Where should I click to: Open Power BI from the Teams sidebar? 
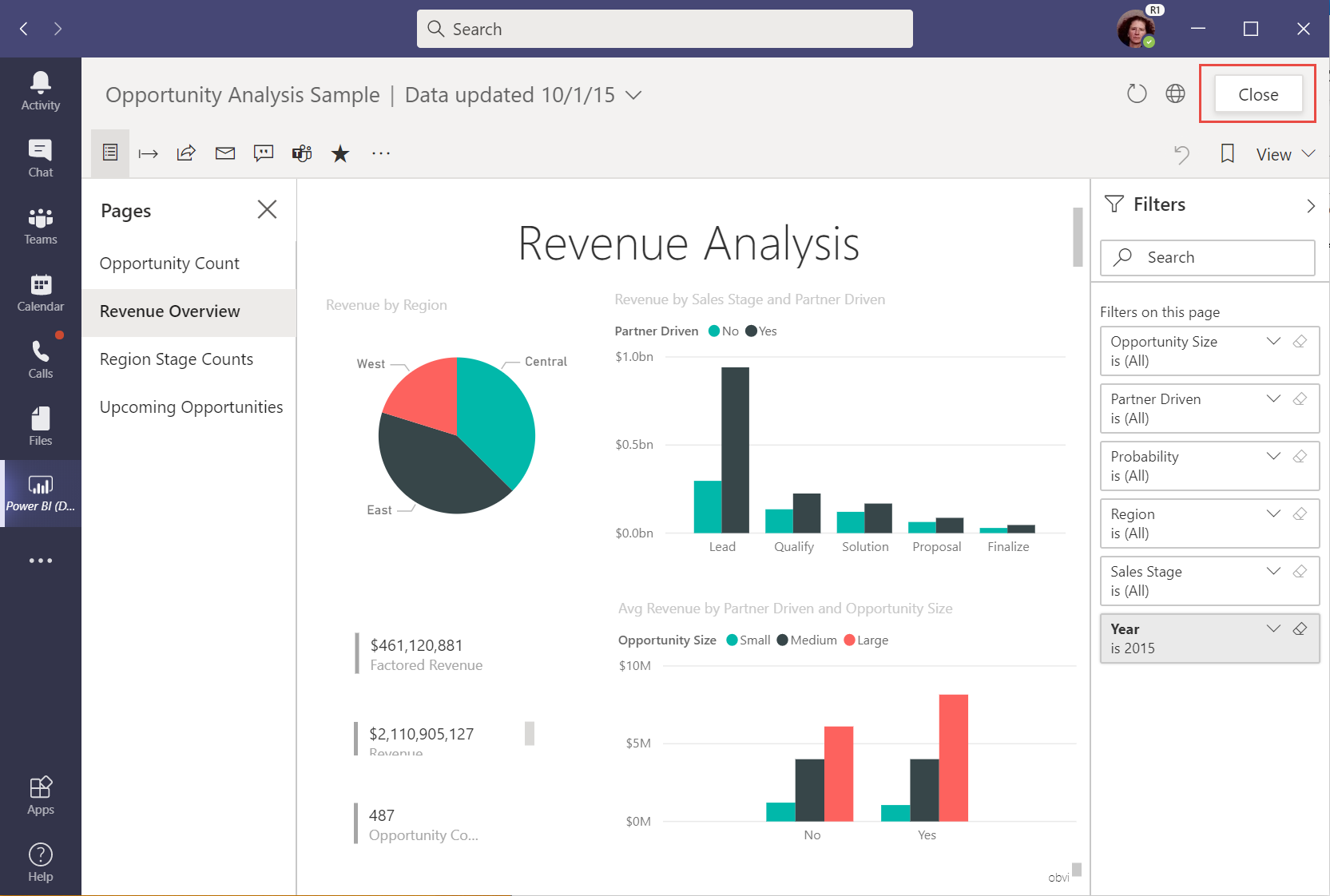[x=40, y=490]
